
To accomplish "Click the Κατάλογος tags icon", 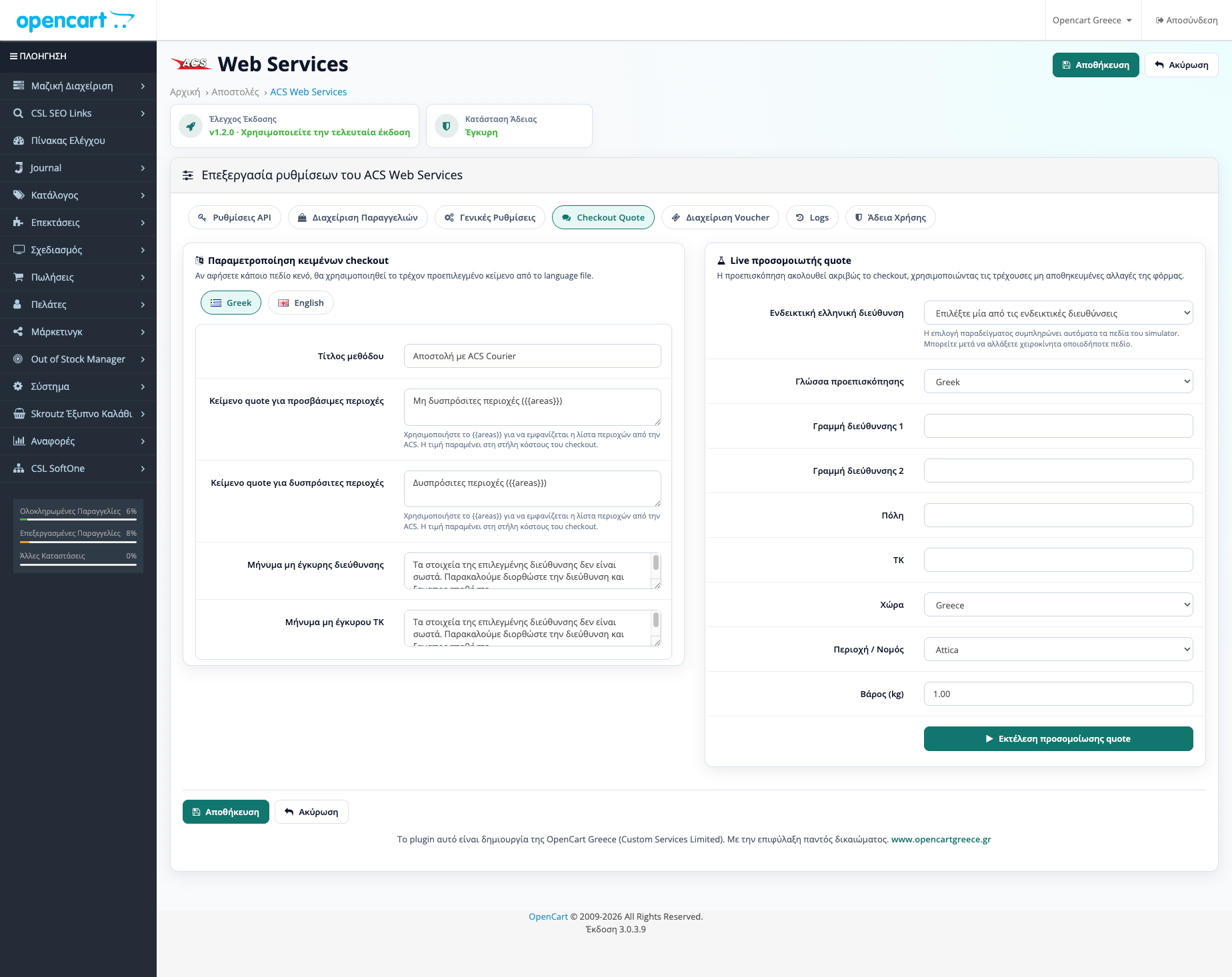I will 19,195.
